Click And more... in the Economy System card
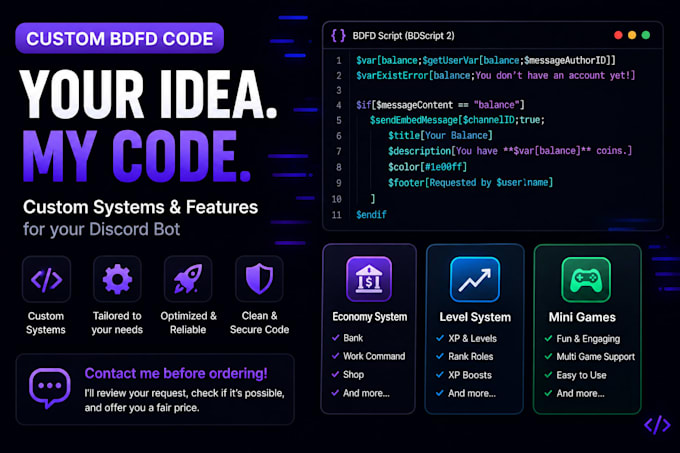The height and width of the screenshot is (453, 680). pos(366,393)
